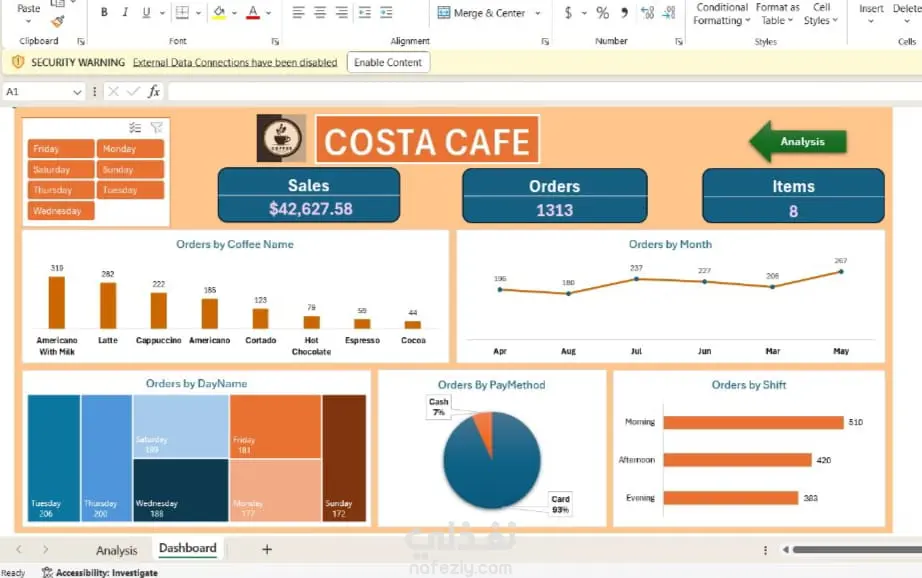Open Alignment settings dialog launcher

(x=545, y=41)
